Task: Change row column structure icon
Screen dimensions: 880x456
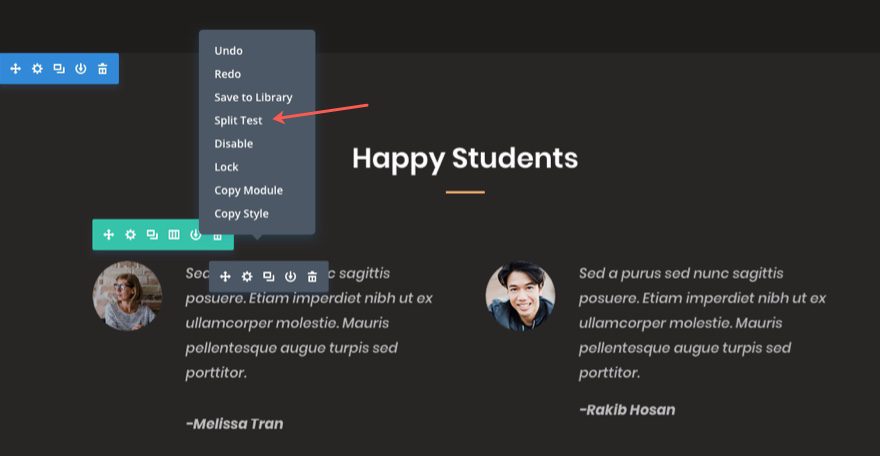Action: pyautogui.click(x=174, y=234)
